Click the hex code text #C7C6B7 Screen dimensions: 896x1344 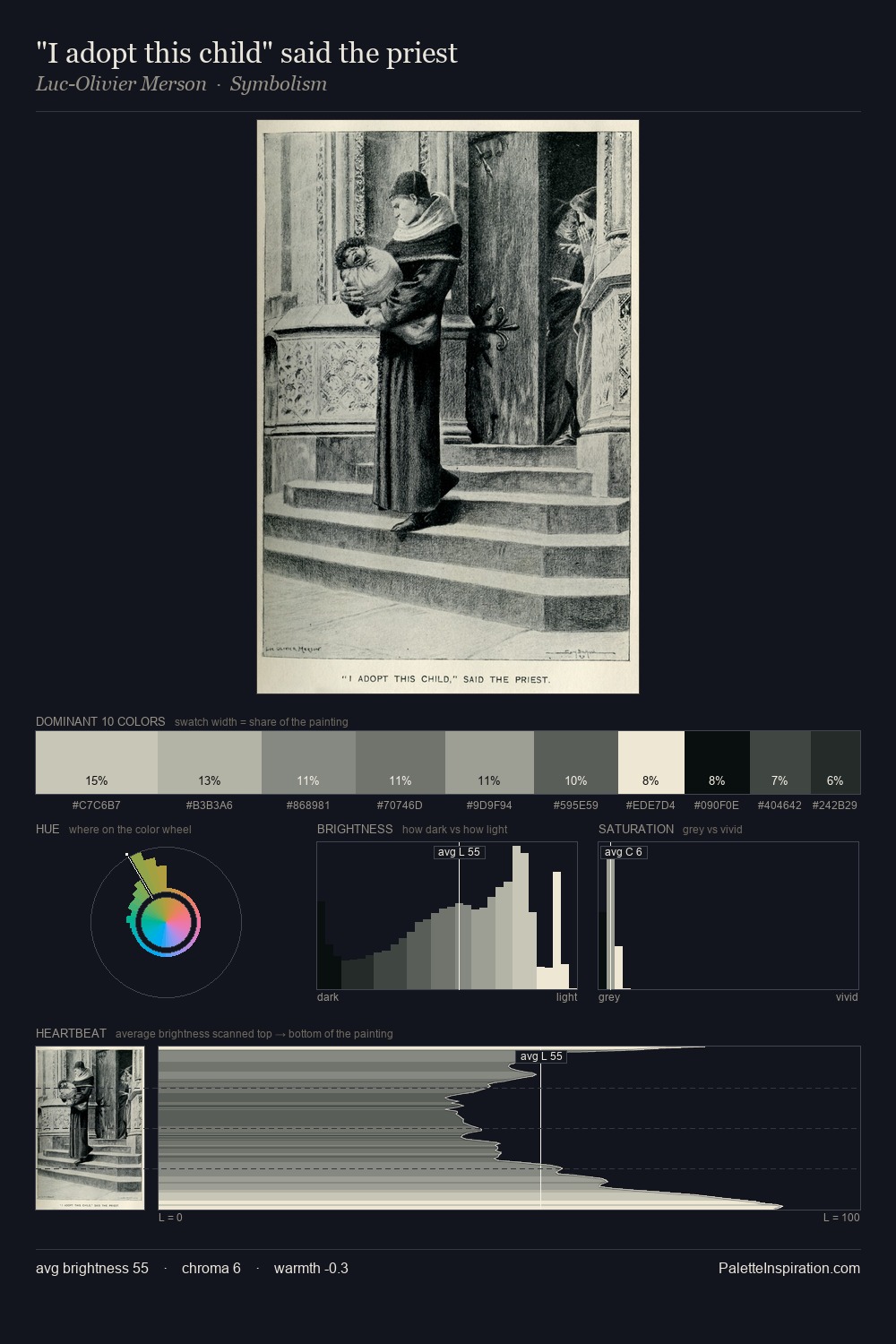coord(97,806)
